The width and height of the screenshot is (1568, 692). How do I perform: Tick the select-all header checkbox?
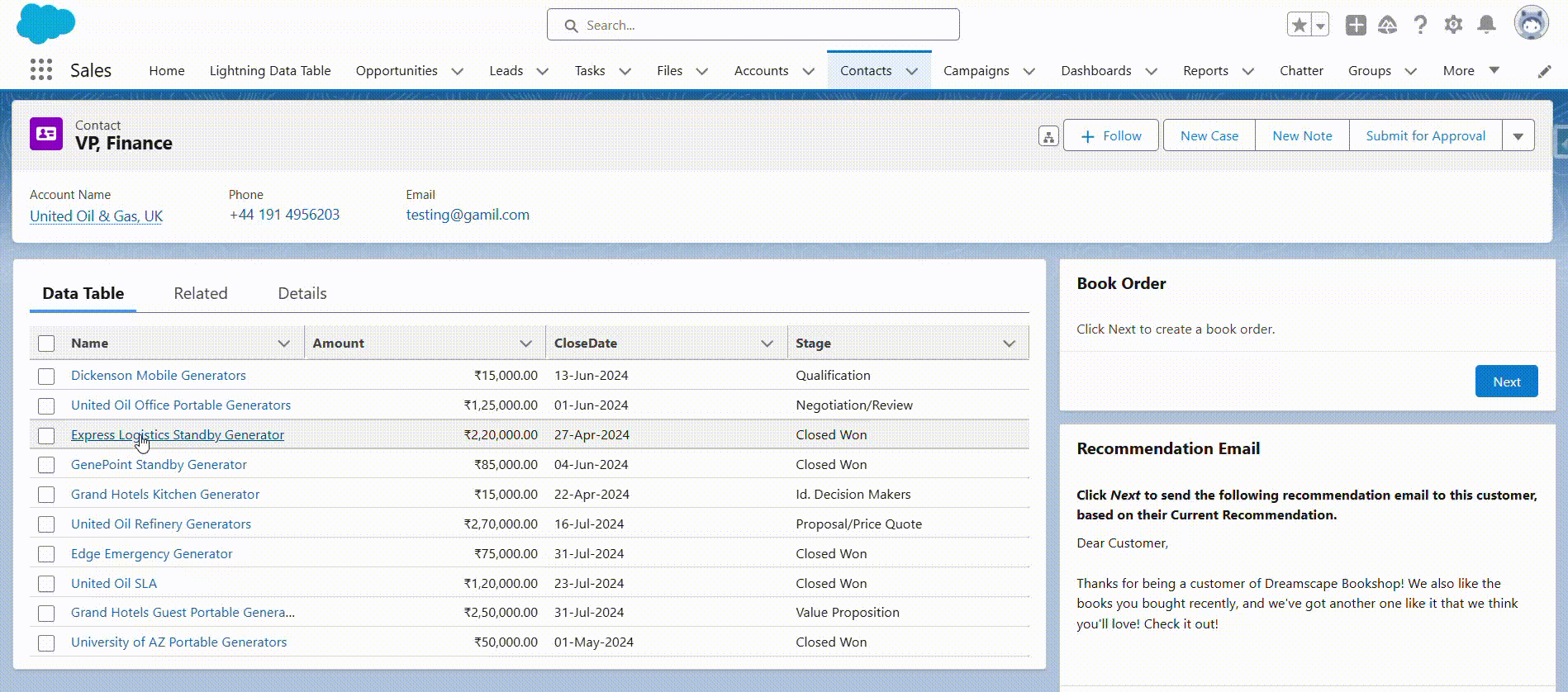(x=46, y=344)
